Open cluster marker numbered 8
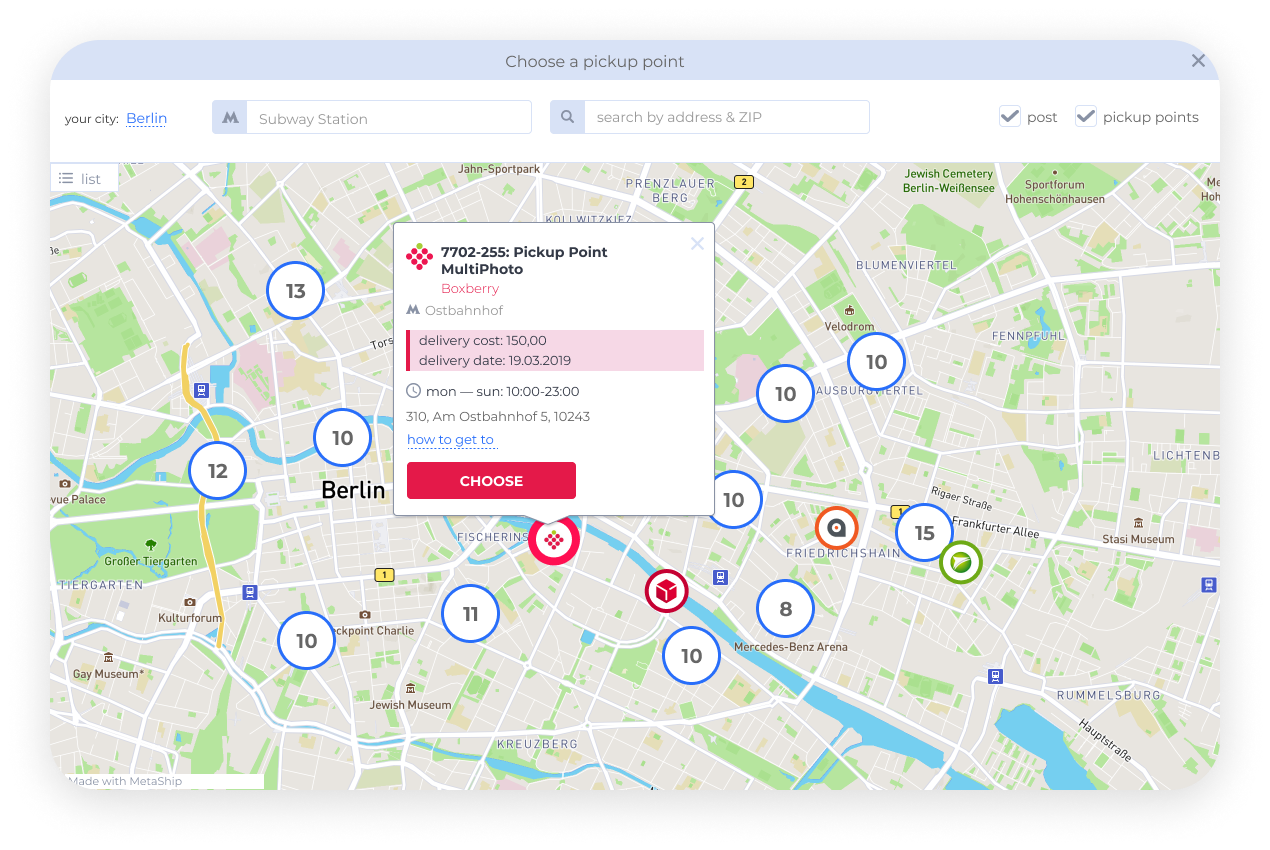Viewport: 1270px width, 850px height. point(786,608)
